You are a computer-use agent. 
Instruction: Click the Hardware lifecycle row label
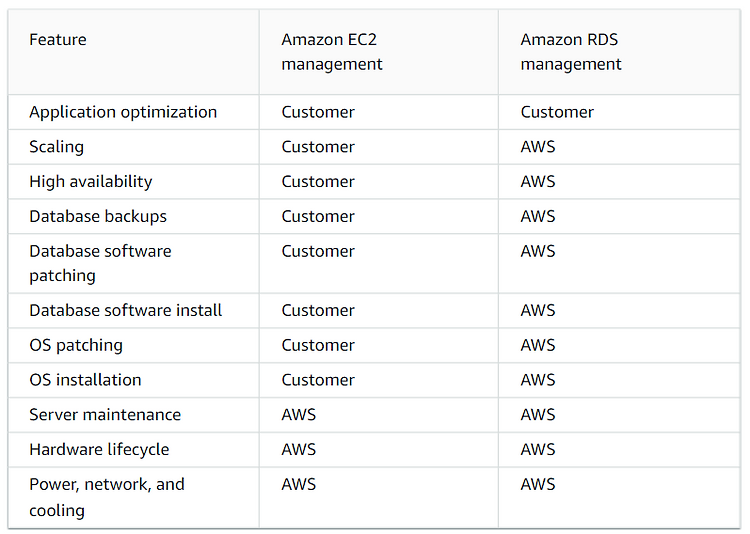pos(99,450)
